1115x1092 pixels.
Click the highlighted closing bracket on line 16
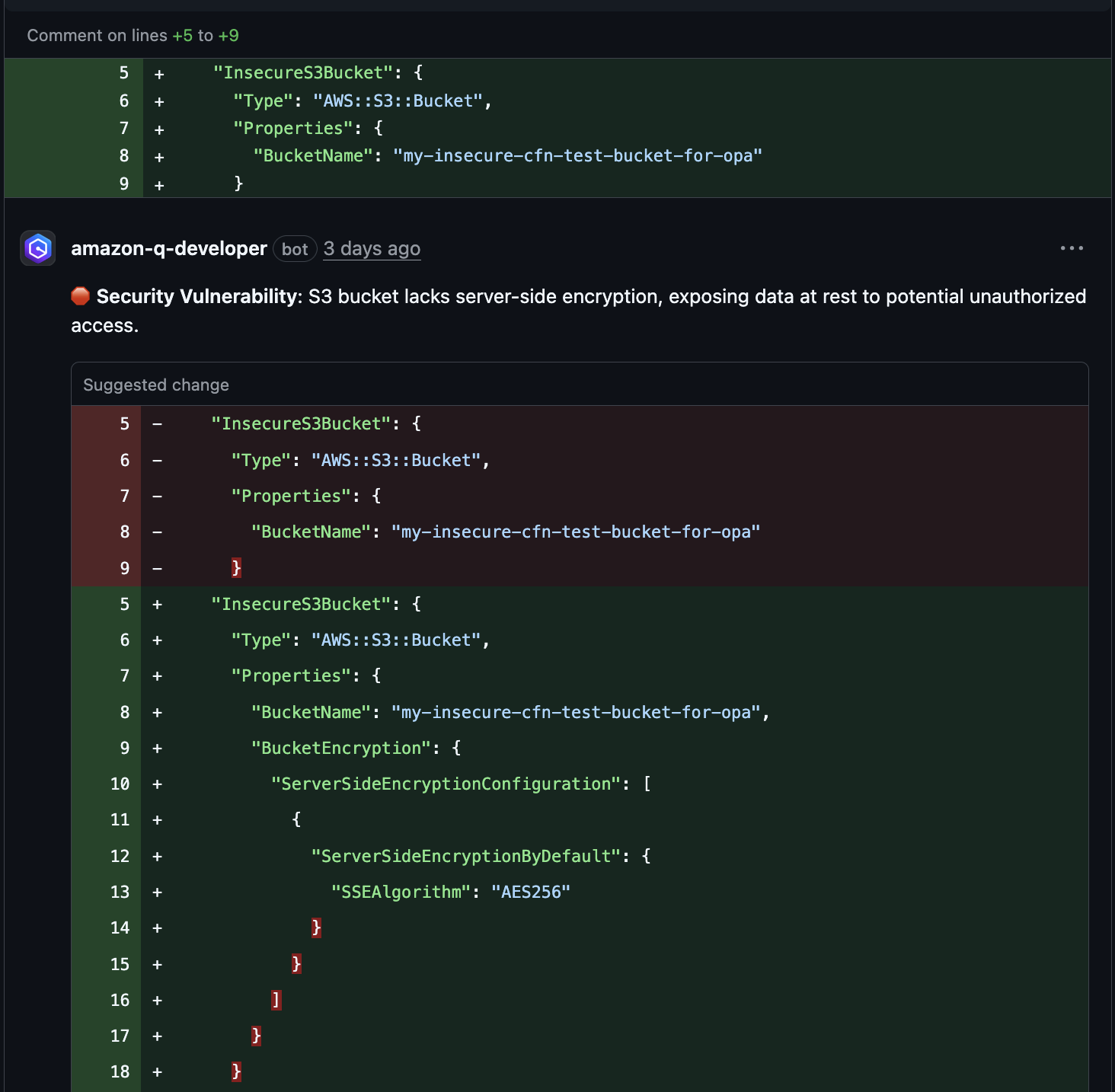click(276, 1000)
